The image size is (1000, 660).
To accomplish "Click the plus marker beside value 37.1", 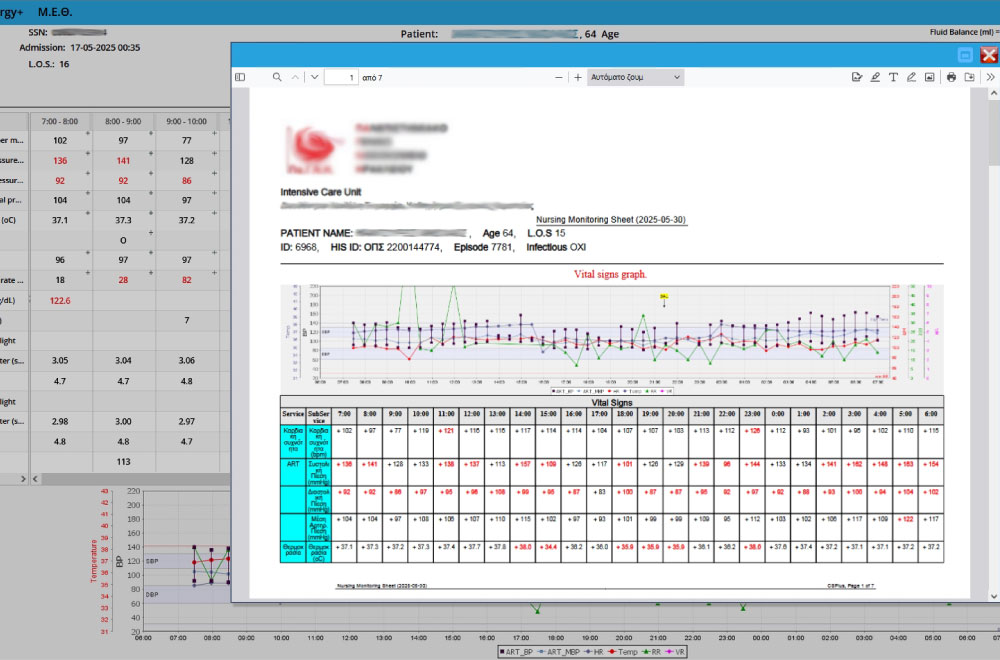I will [x=88, y=213].
